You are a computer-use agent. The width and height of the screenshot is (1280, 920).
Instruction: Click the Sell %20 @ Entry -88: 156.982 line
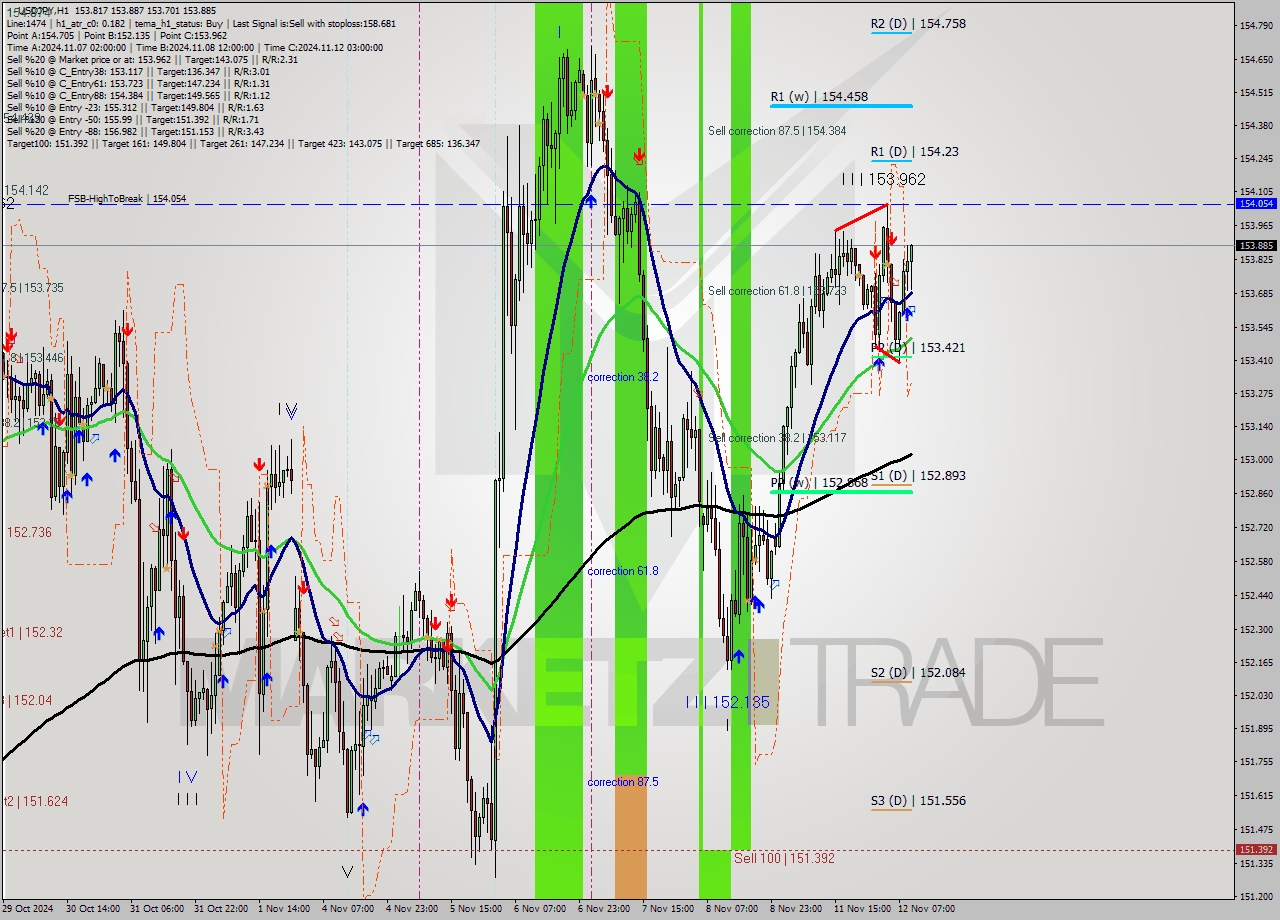[135, 131]
